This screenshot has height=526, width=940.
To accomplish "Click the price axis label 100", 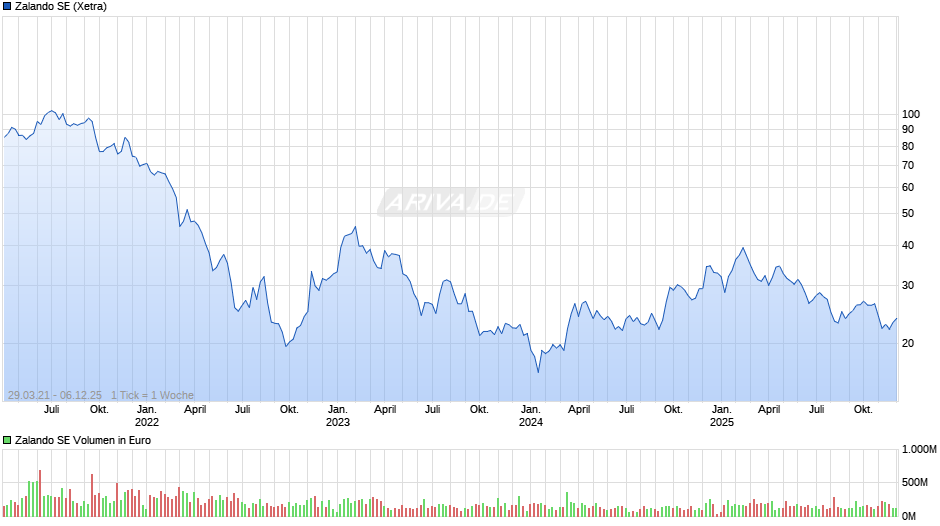I will click(x=911, y=114).
